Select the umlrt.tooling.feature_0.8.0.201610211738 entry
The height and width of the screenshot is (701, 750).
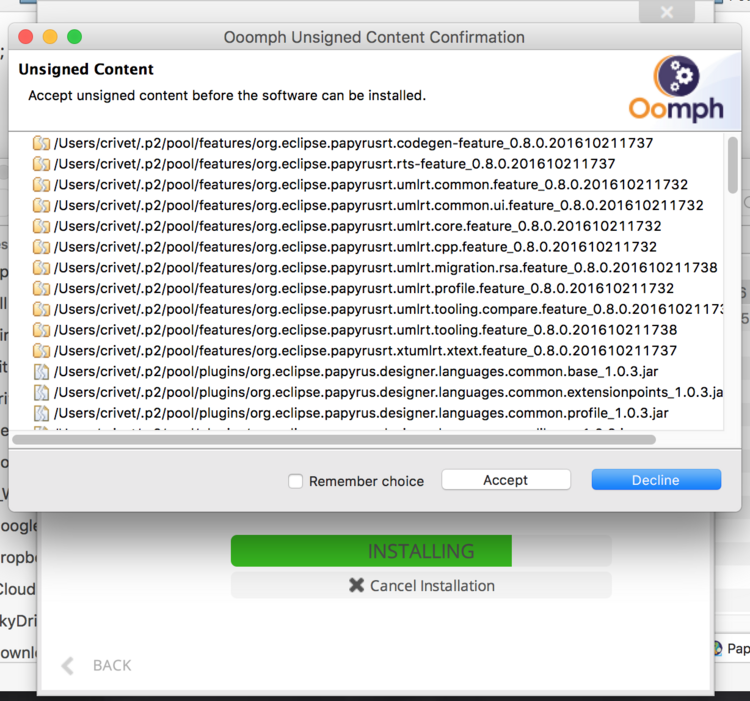(365, 330)
